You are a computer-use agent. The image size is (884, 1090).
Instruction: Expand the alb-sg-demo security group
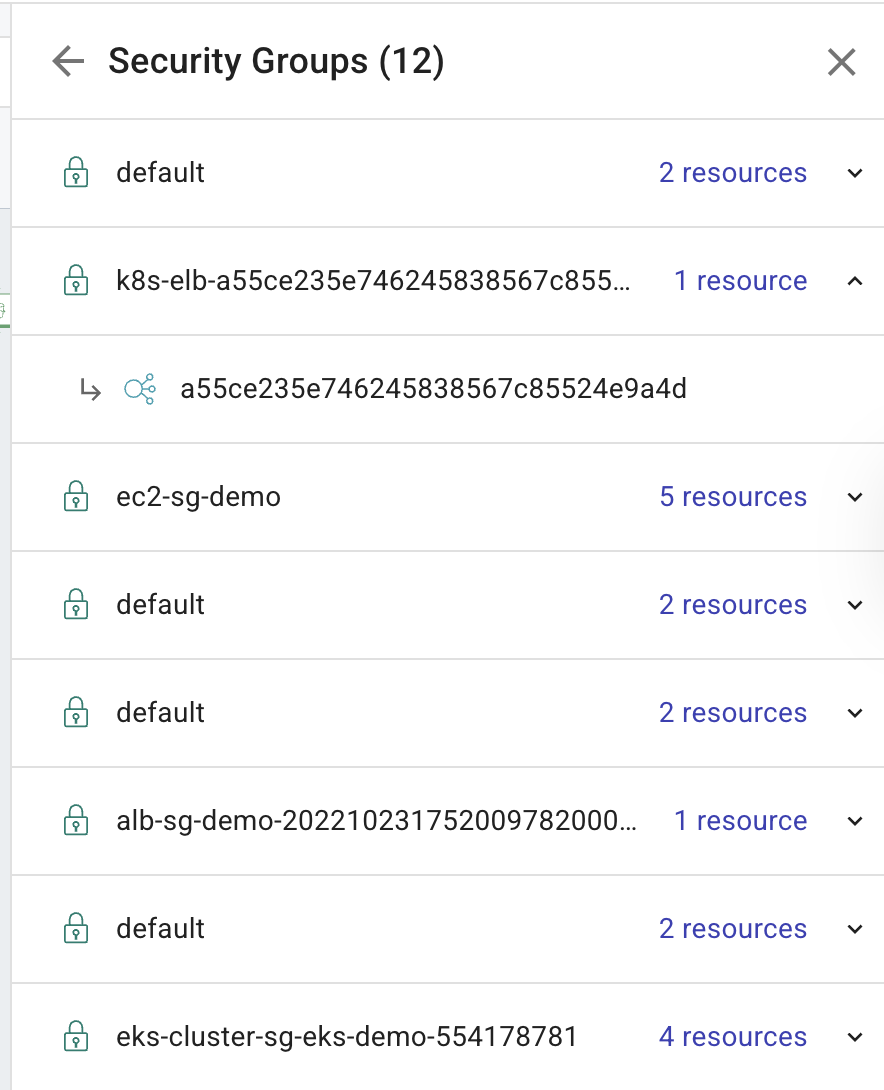tap(855, 821)
